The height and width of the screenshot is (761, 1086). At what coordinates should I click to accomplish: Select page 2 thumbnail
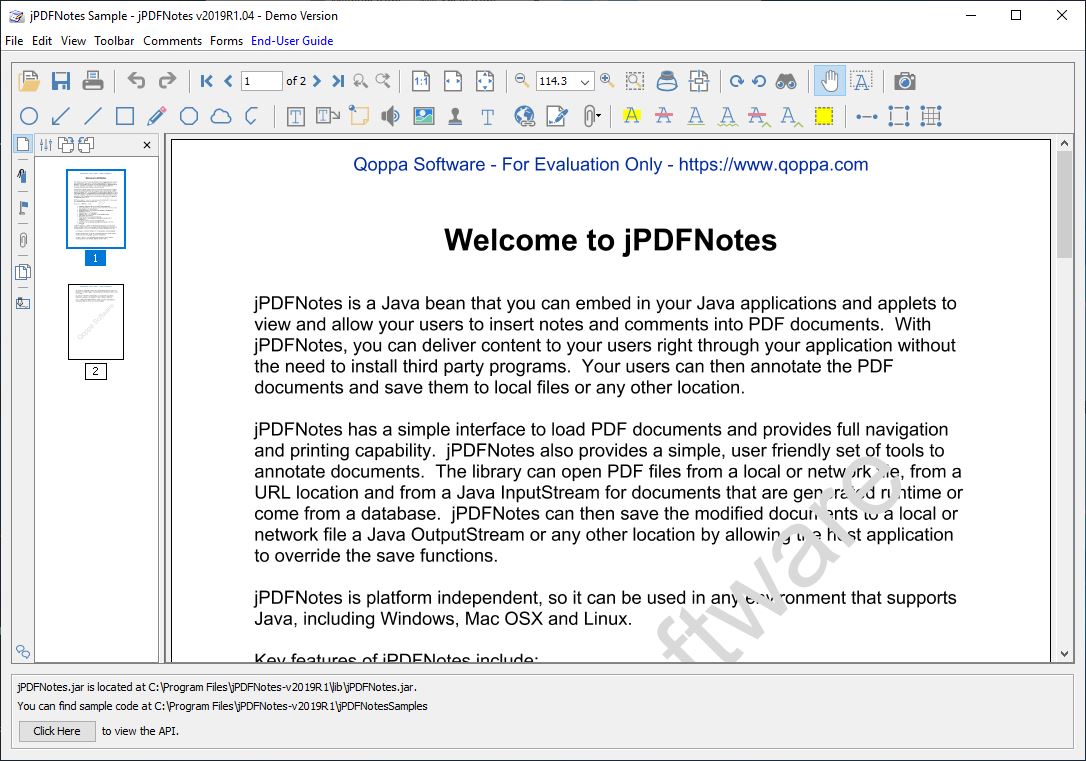point(96,322)
